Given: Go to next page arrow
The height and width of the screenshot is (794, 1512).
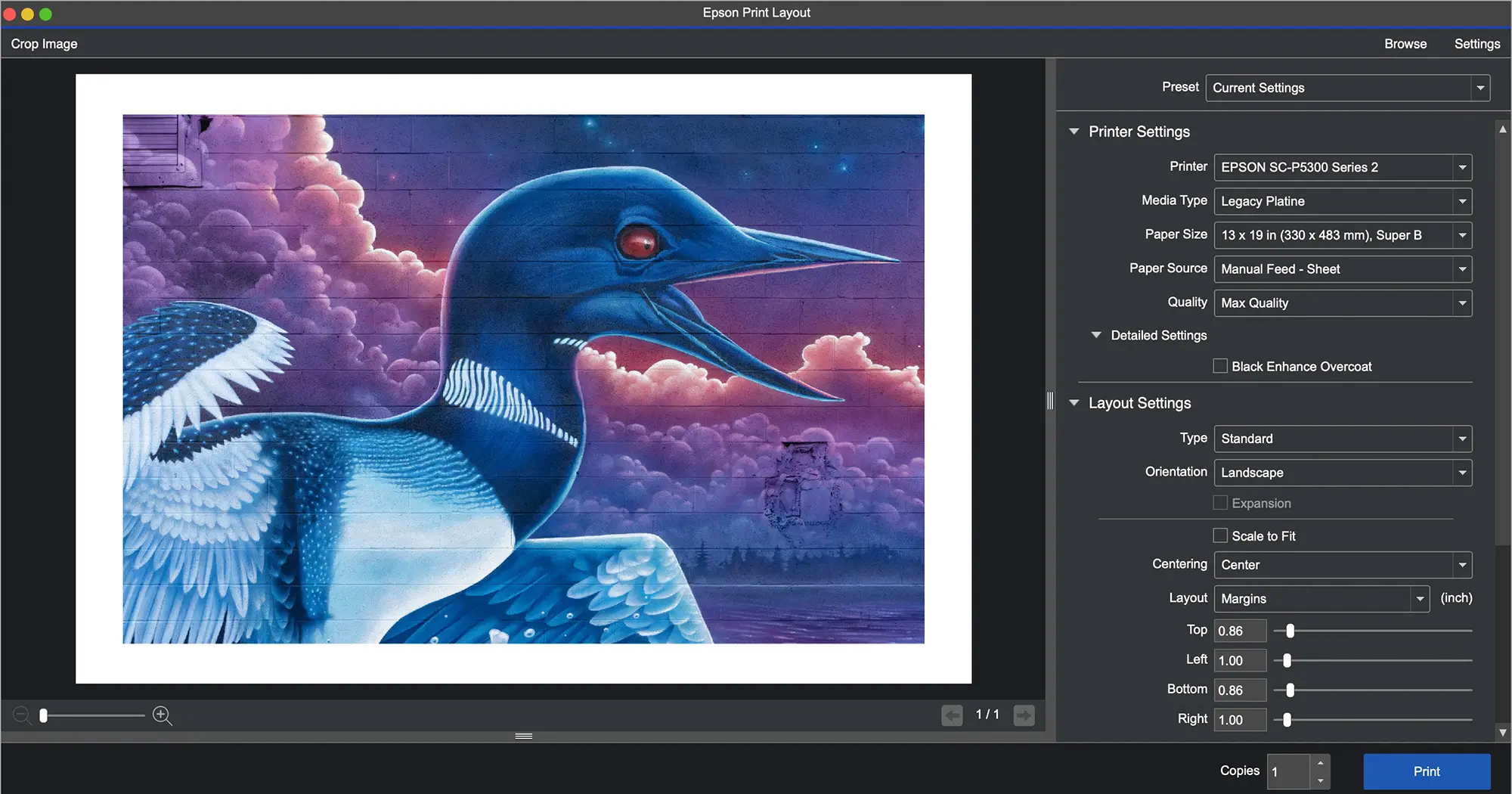Looking at the screenshot, I should click(x=1024, y=715).
